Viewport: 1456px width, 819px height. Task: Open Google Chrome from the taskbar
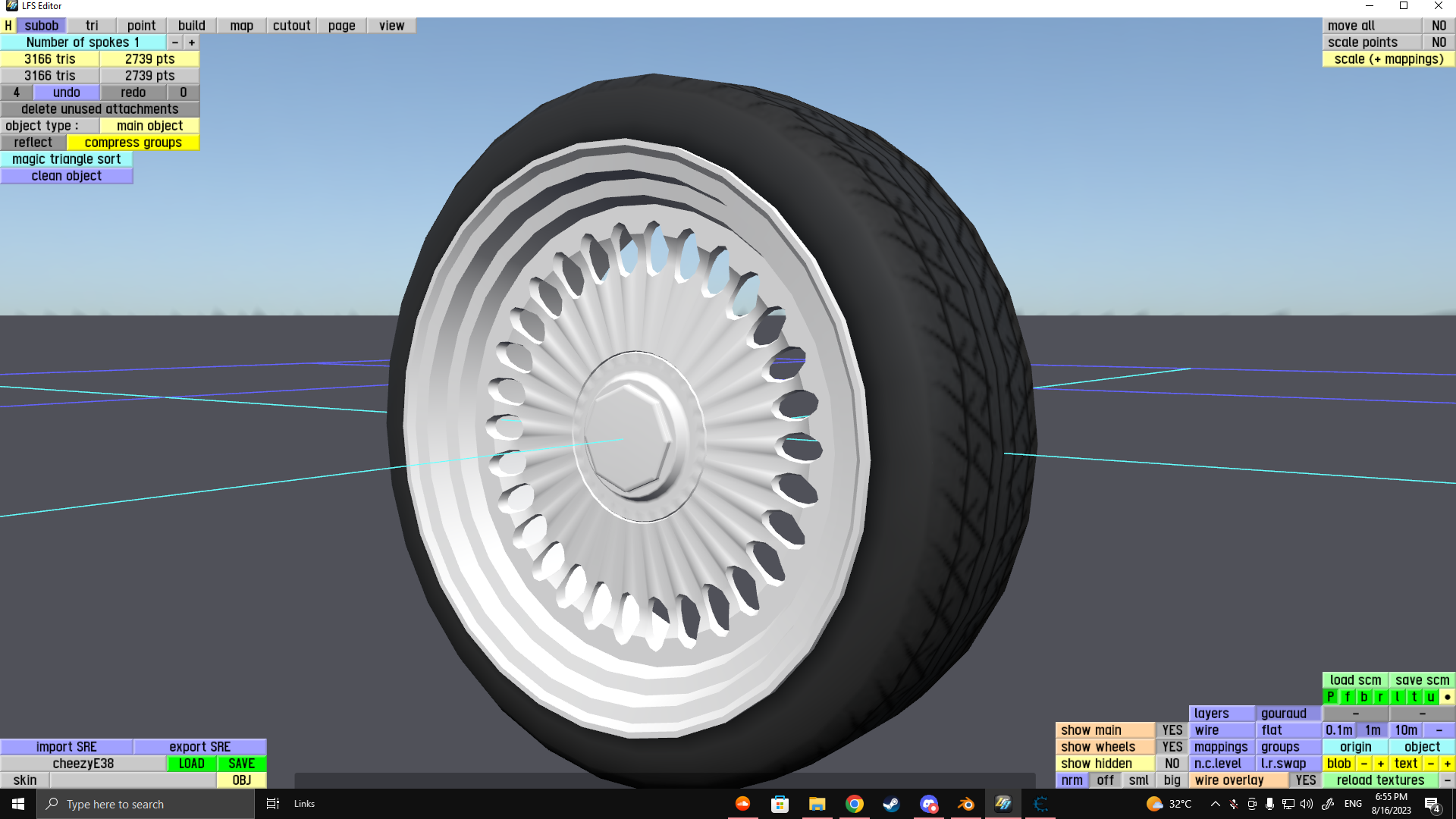855,804
